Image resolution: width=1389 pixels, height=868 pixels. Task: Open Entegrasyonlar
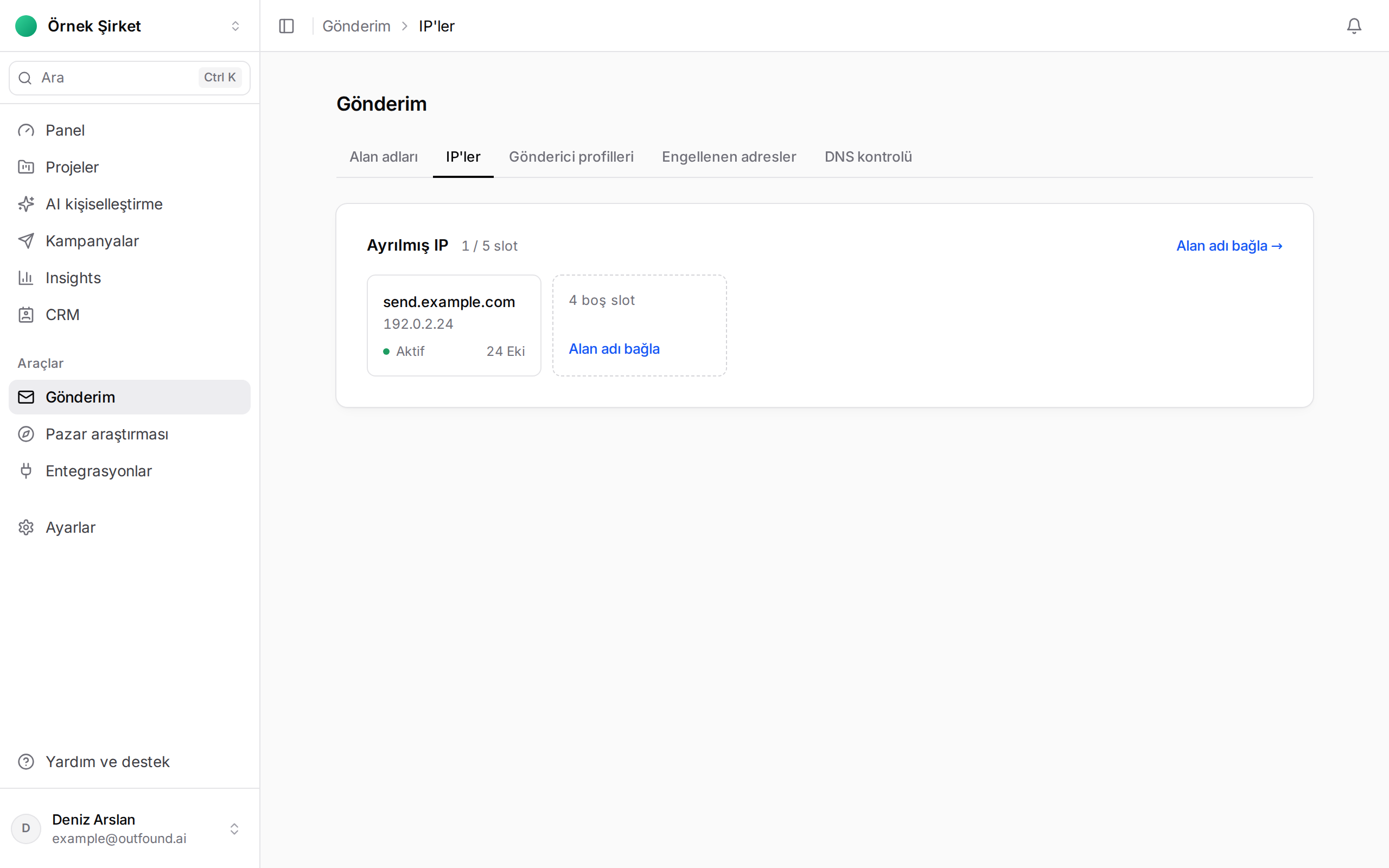(130, 471)
